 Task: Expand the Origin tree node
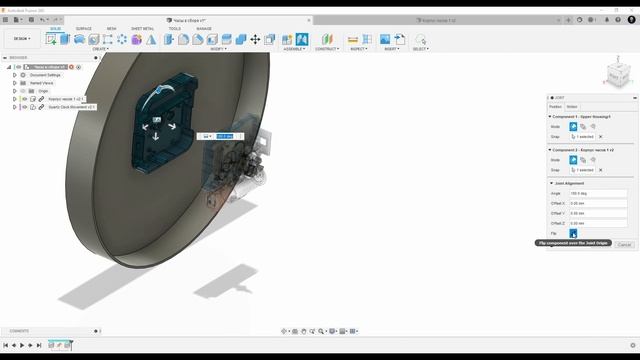(x=15, y=91)
